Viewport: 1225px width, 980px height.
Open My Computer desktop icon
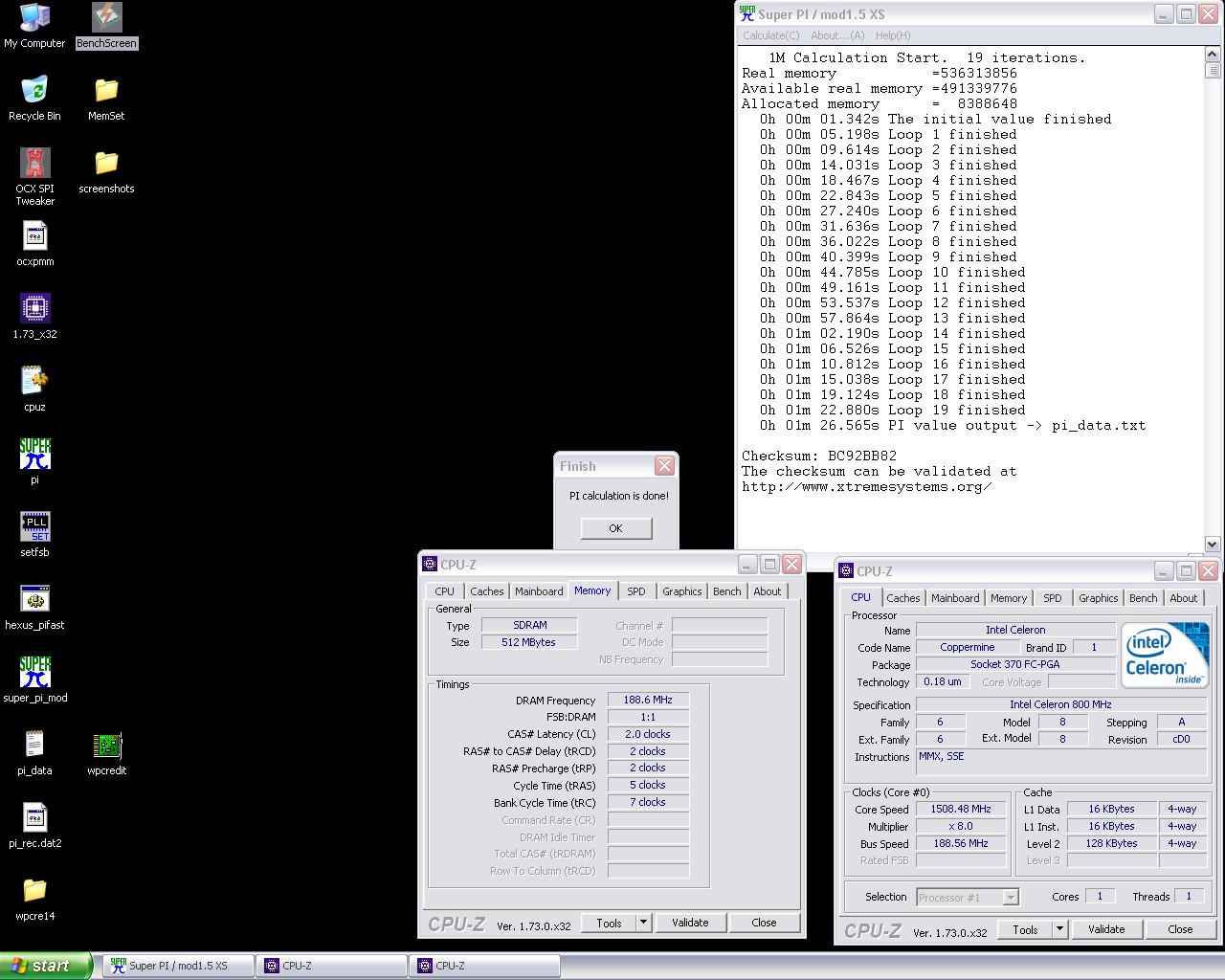[34, 26]
